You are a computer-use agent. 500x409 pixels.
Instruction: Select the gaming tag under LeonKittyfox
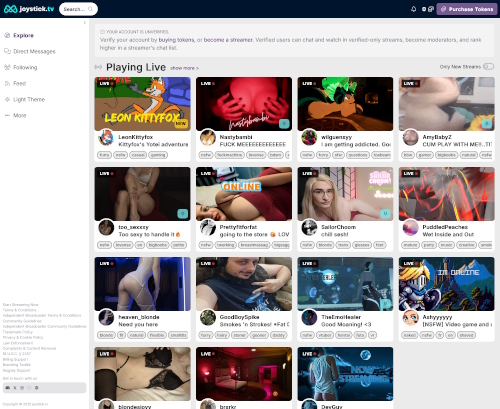coord(158,155)
